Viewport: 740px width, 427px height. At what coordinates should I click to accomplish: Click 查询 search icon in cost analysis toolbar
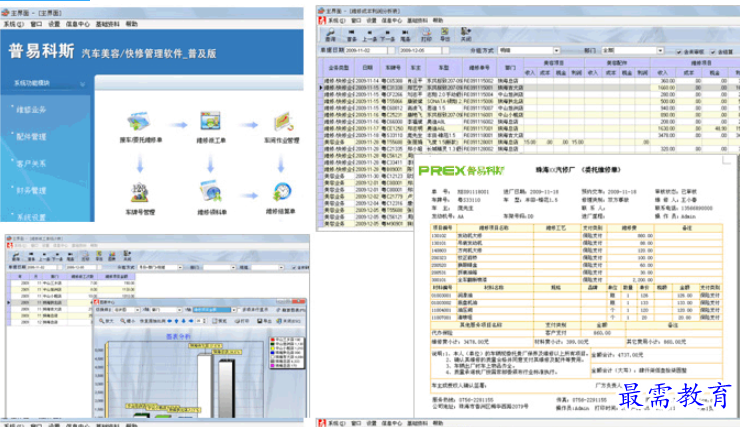pos(330,34)
